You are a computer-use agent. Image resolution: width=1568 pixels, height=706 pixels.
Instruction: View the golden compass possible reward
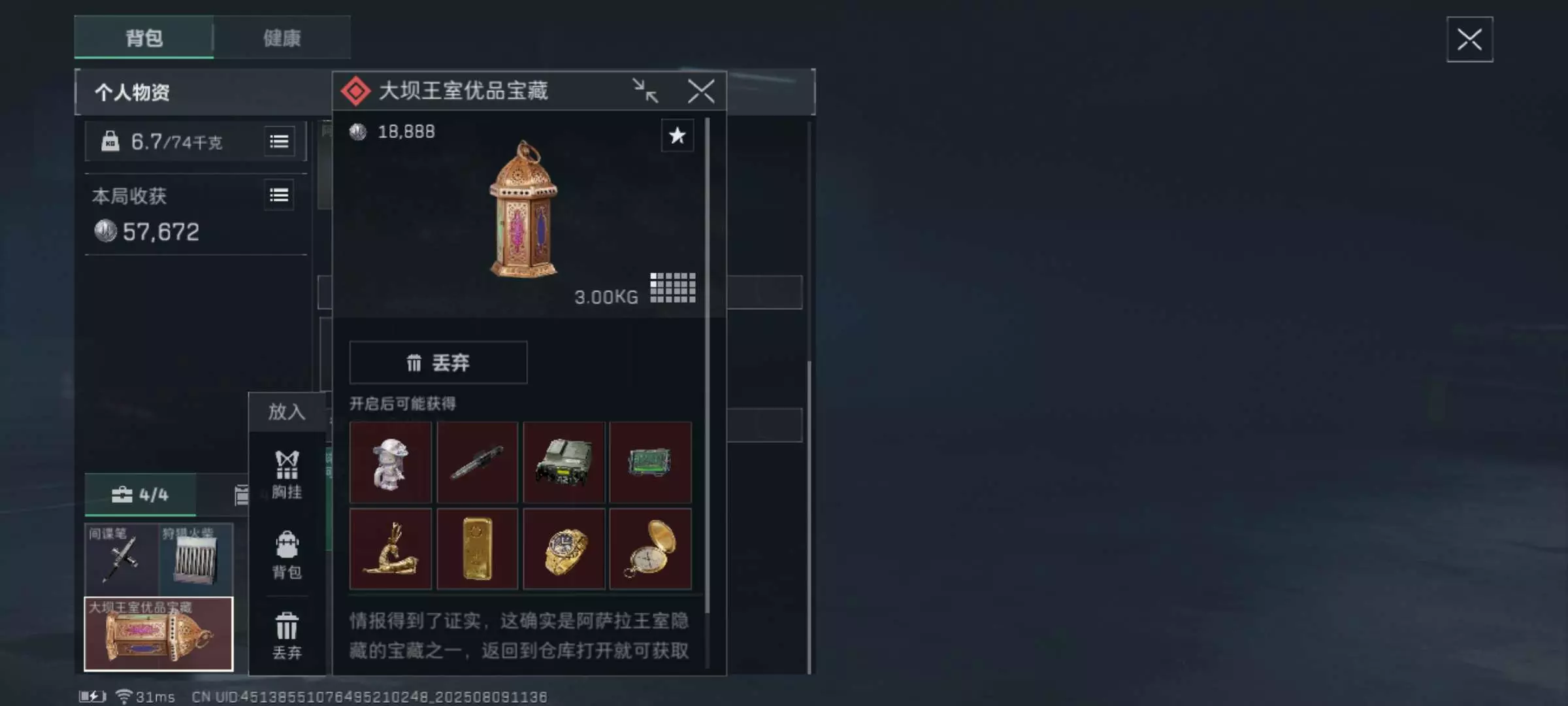coord(650,549)
